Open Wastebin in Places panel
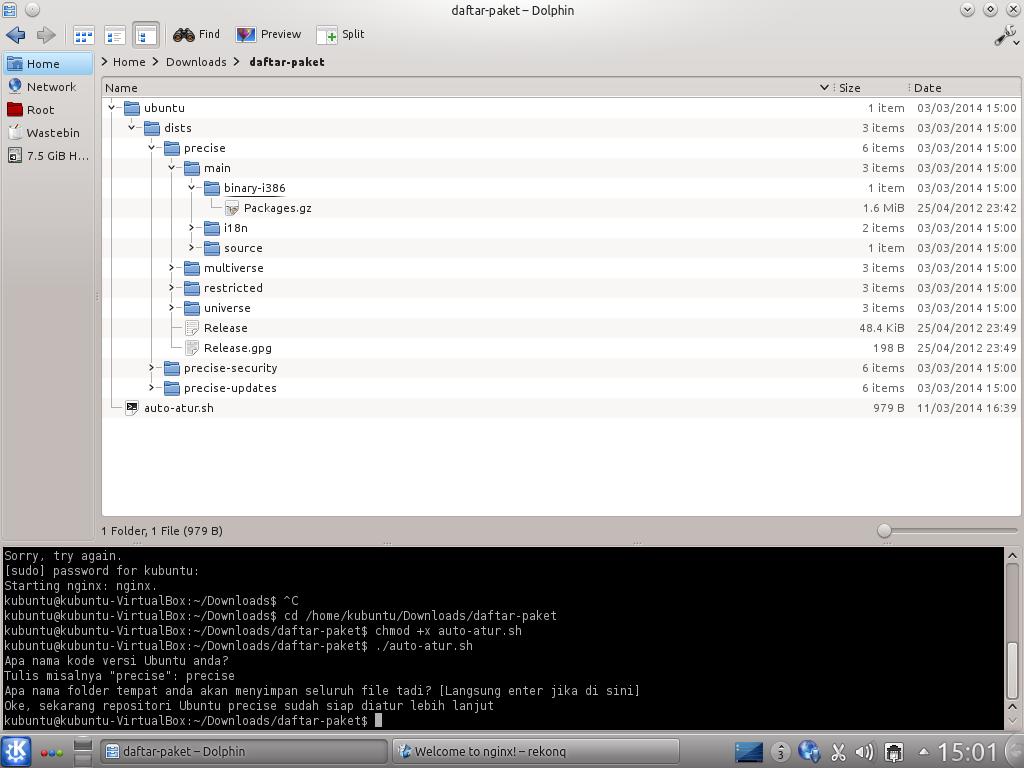Screen dimensions: 1024x768 tap(48, 133)
